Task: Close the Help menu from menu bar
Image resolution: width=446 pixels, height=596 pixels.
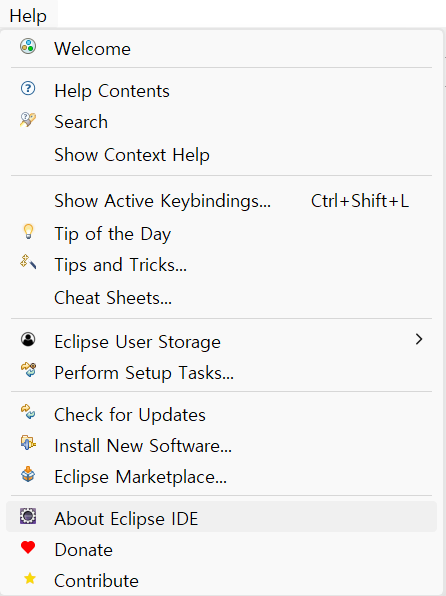Action: 28,16
